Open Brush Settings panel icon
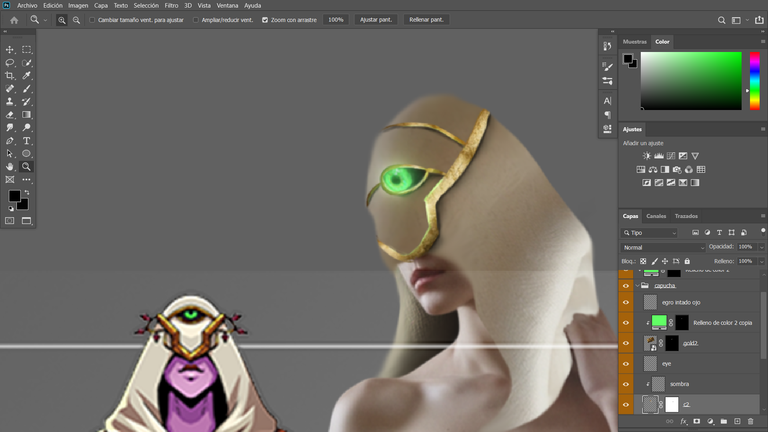The image size is (768, 432). point(607,67)
